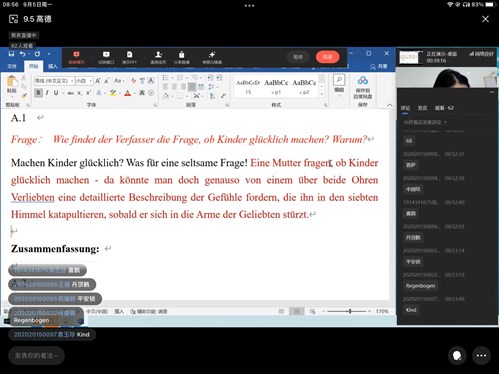Switch to the audience 62 tab

coord(444,108)
